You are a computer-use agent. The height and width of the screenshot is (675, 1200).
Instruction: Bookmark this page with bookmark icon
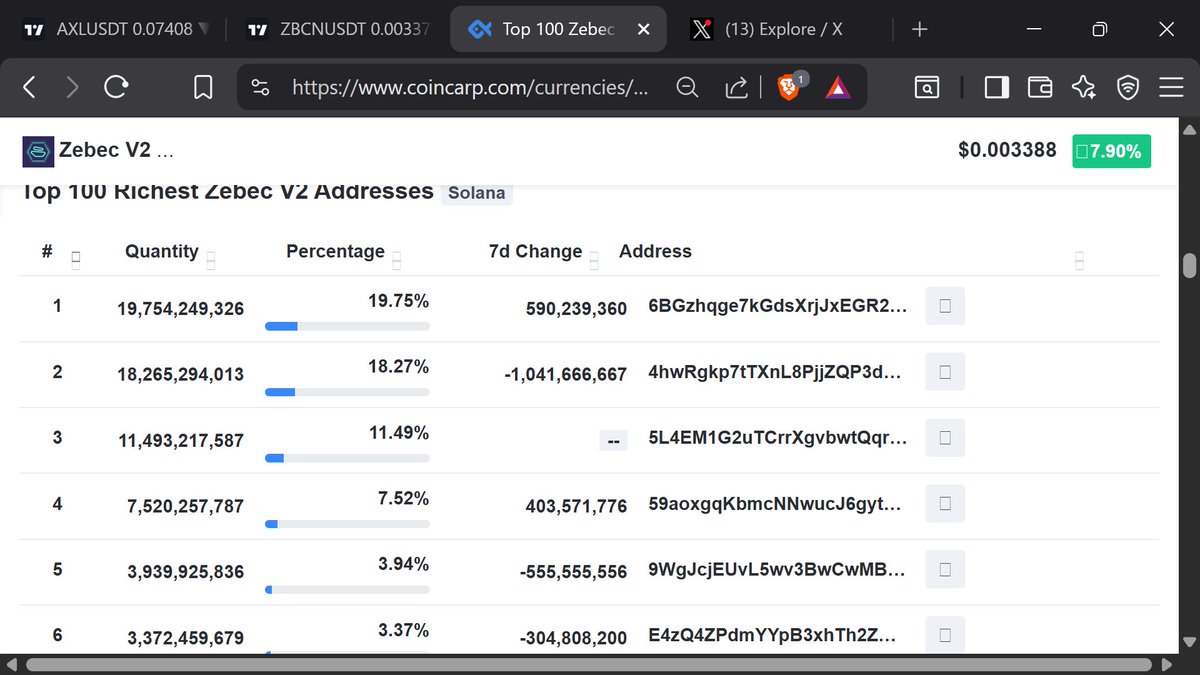click(x=203, y=88)
